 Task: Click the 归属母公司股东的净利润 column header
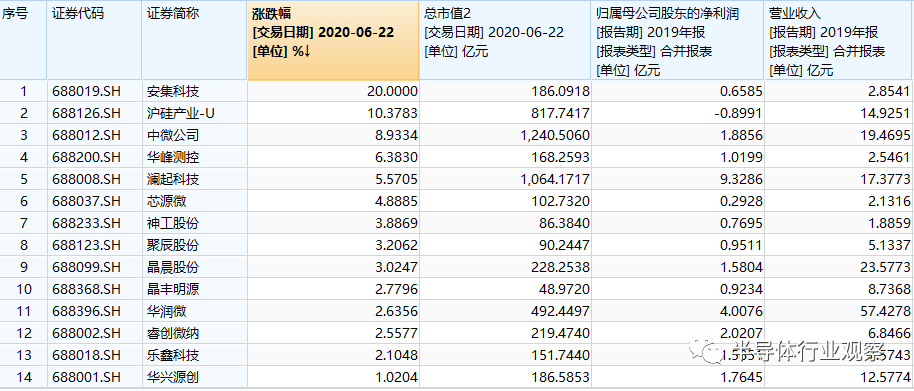point(678,41)
